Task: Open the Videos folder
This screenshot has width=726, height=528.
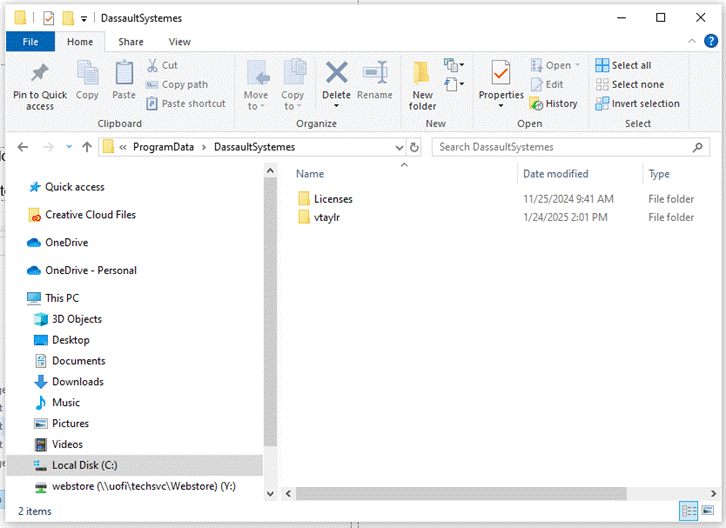Action: (x=67, y=444)
